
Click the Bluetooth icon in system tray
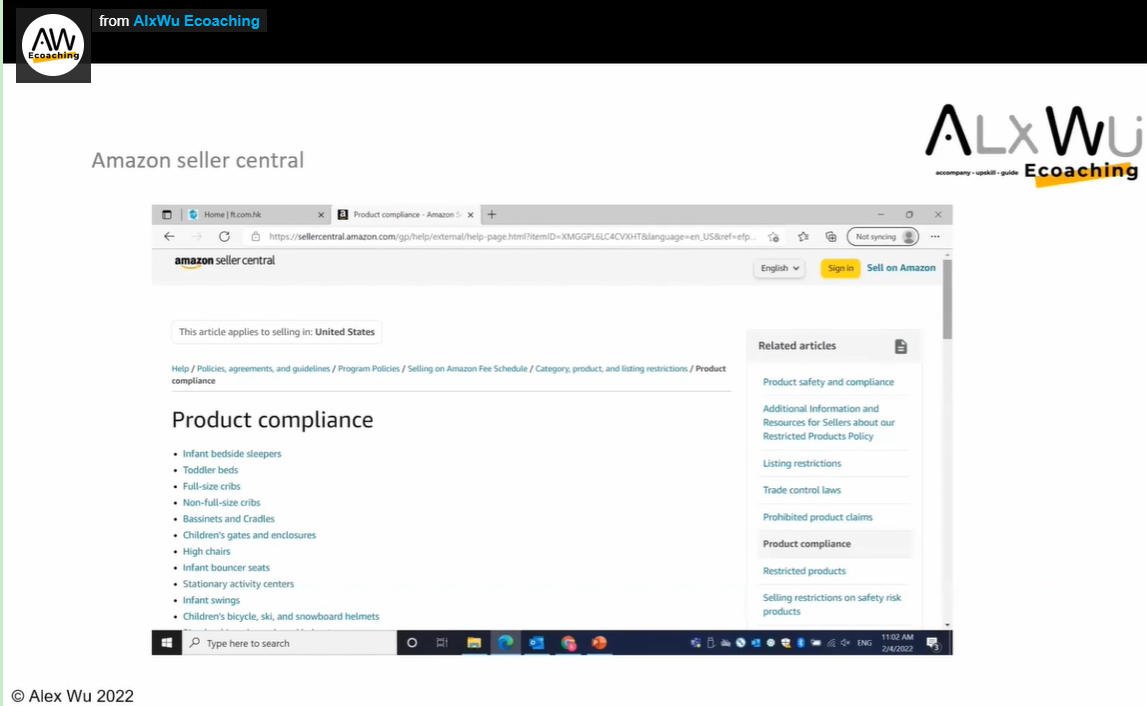point(800,642)
